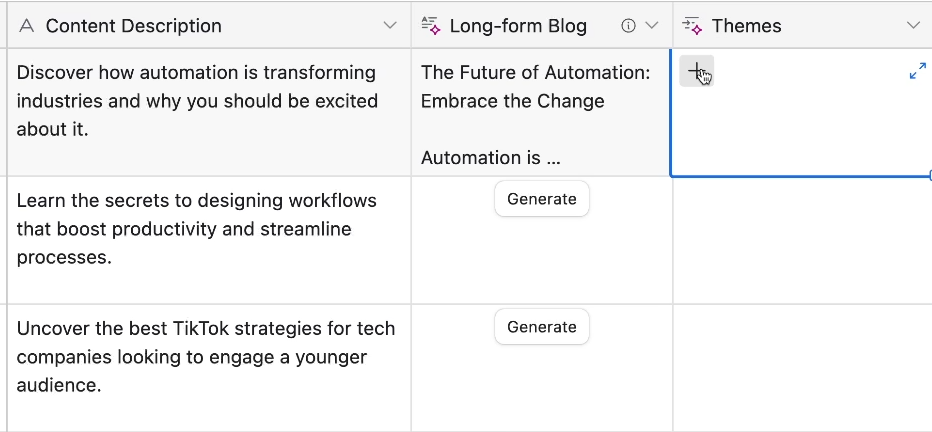This screenshot has width=932, height=432.
Task: Select the automation content description cell
Action: coord(209,112)
